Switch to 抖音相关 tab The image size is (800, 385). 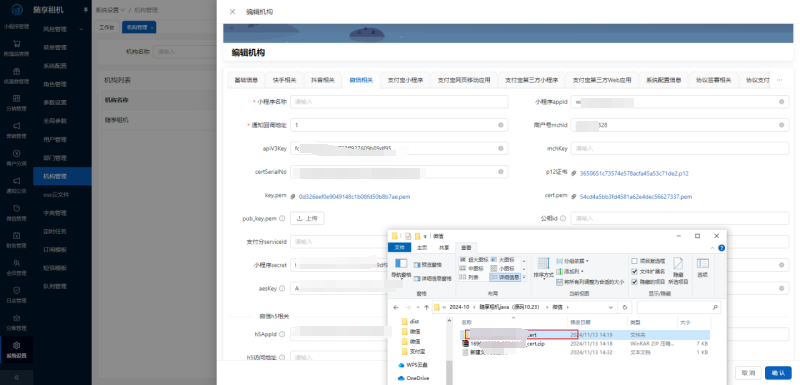[x=323, y=80]
